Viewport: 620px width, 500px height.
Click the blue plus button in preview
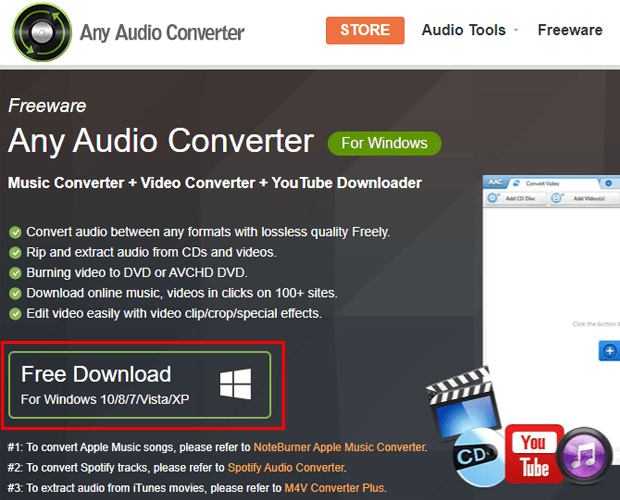[609, 351]
